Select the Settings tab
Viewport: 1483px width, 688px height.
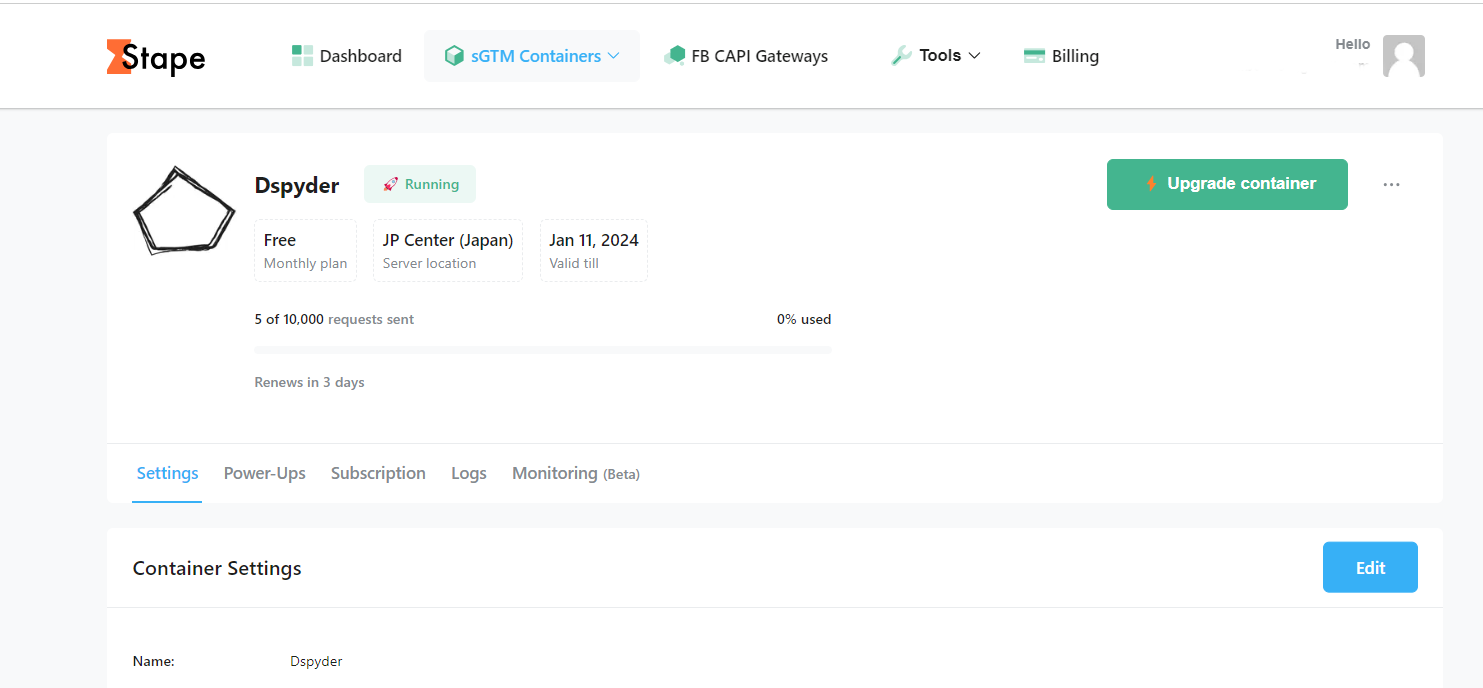tap(167, 473)
